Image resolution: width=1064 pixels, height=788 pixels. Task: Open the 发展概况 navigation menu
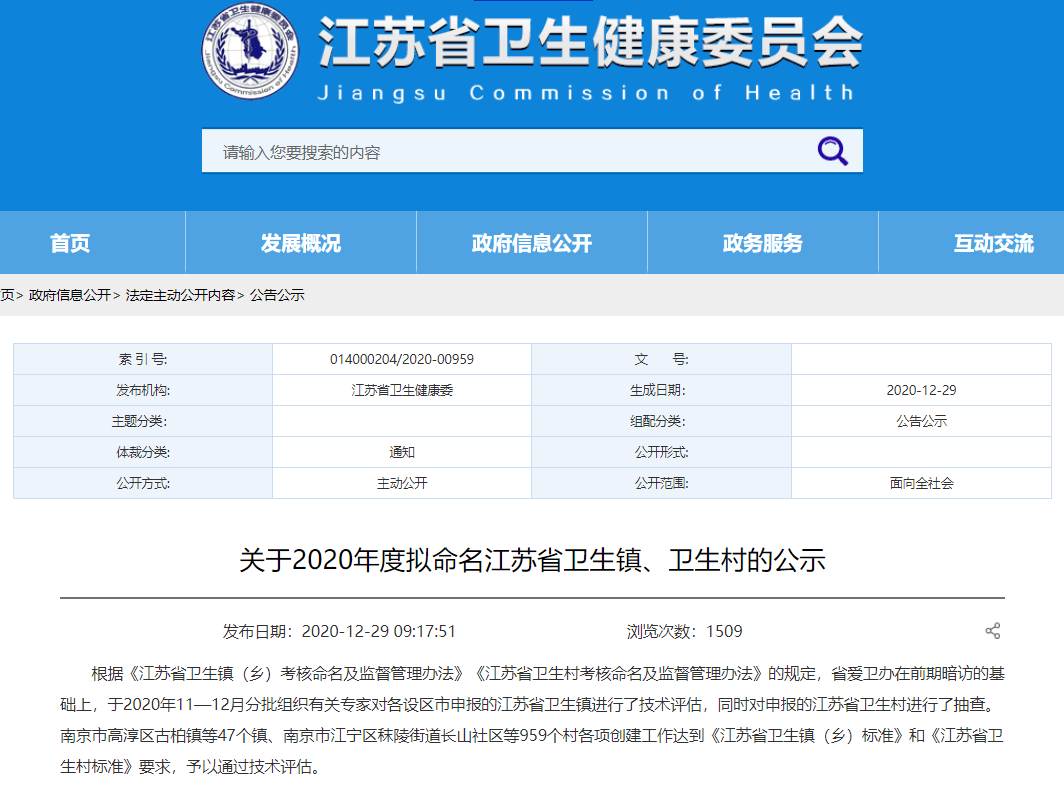point(301,242)
